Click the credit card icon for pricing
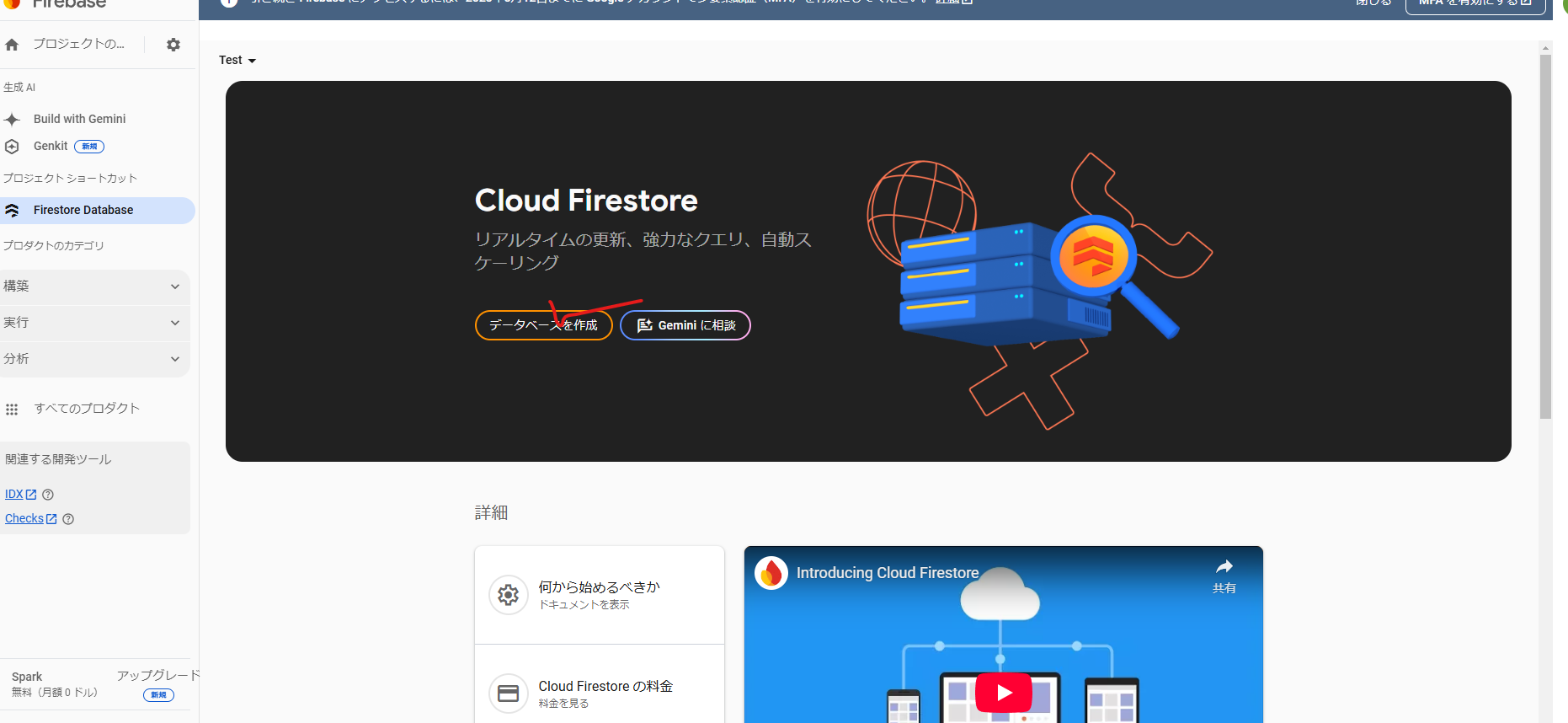Screen dimensions: 1568x723 click(x=509, y=694)
